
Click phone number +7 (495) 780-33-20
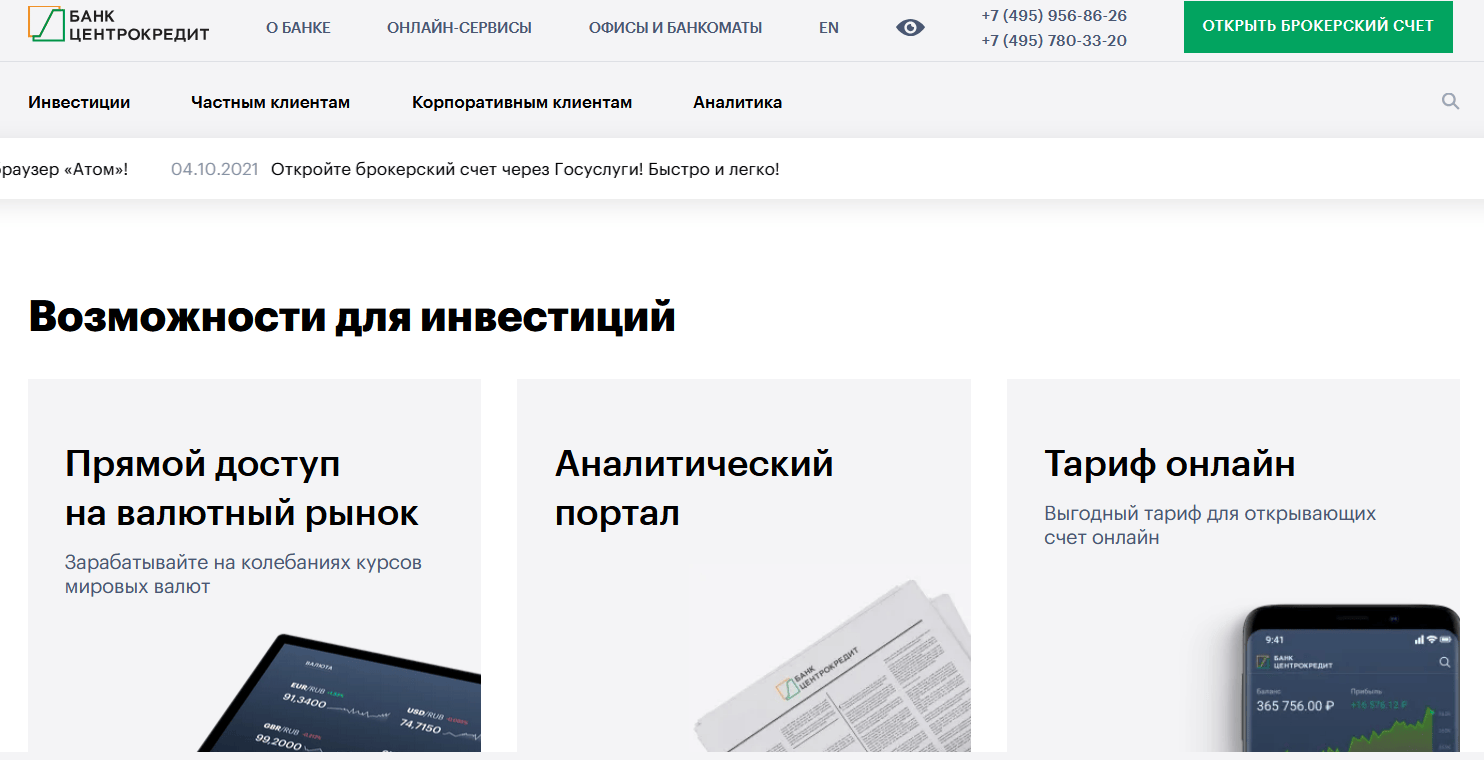(1054, 41)
